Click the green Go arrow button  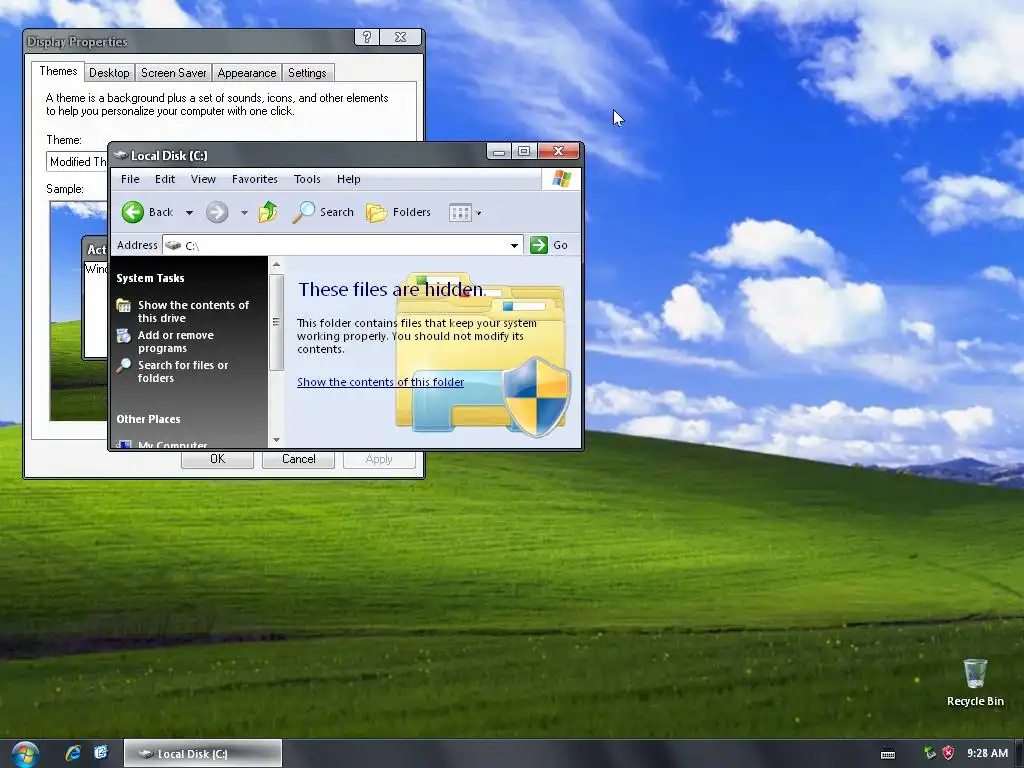tap(539, 245)
